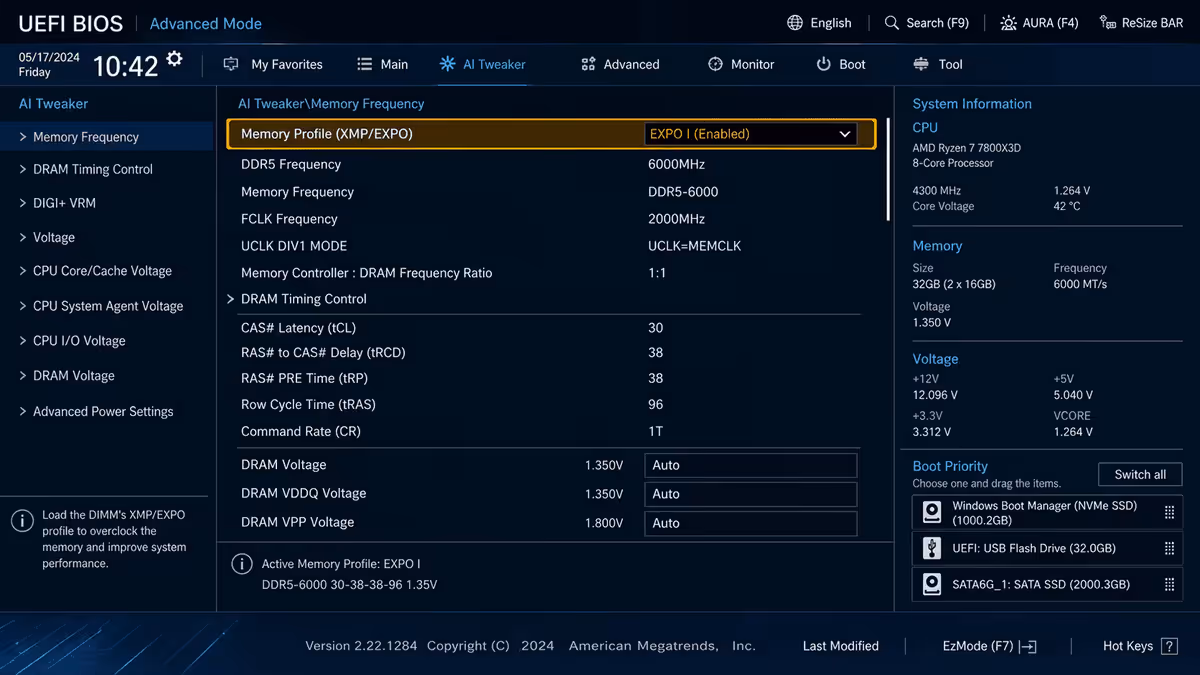Open the DRAM VPP Voltage Auto field

(750, 523)
